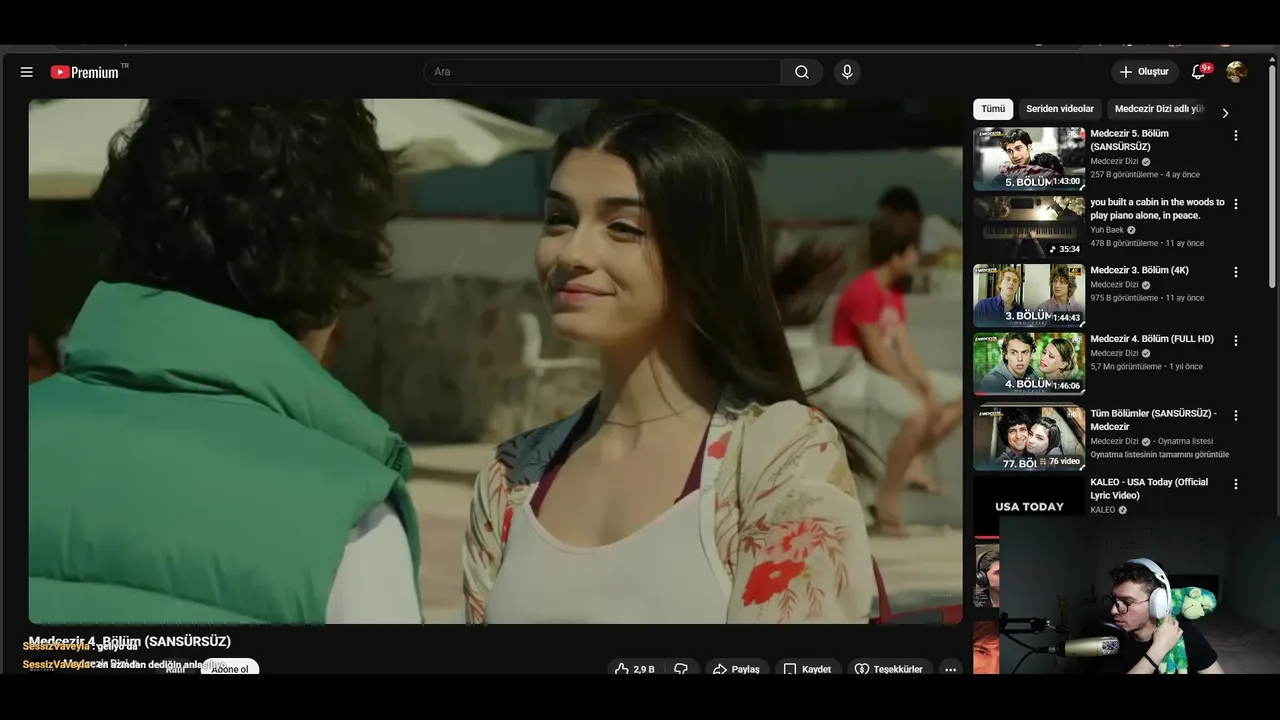Open options for Tüm Bölümler playlist
Image resolution: width=1280 pixels, height=720 pixels.
[x=1236, y=415]
